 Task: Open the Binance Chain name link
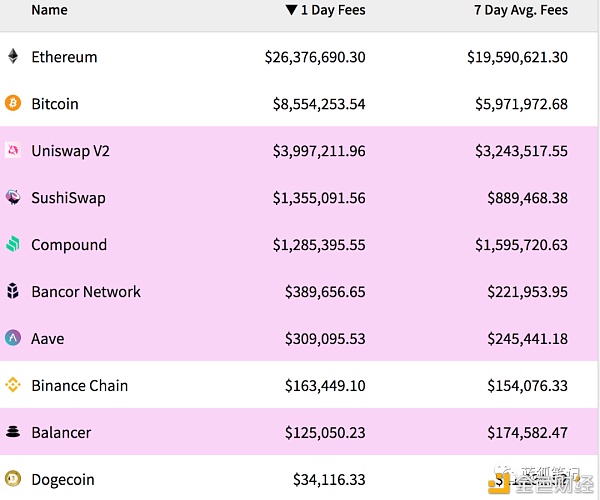tap(79, 386)
